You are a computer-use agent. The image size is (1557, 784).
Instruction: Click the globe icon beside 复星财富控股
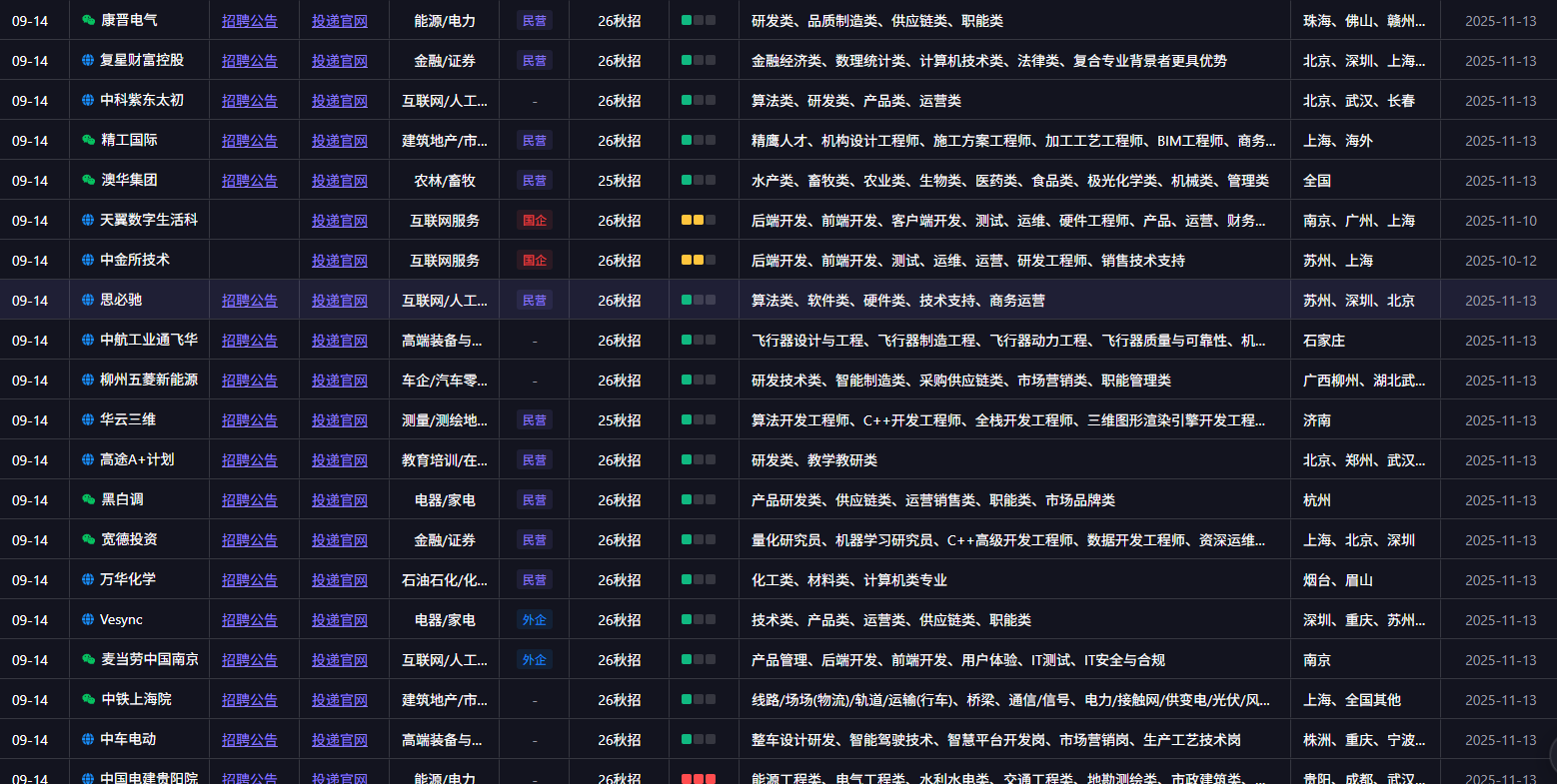coord(87,60)
